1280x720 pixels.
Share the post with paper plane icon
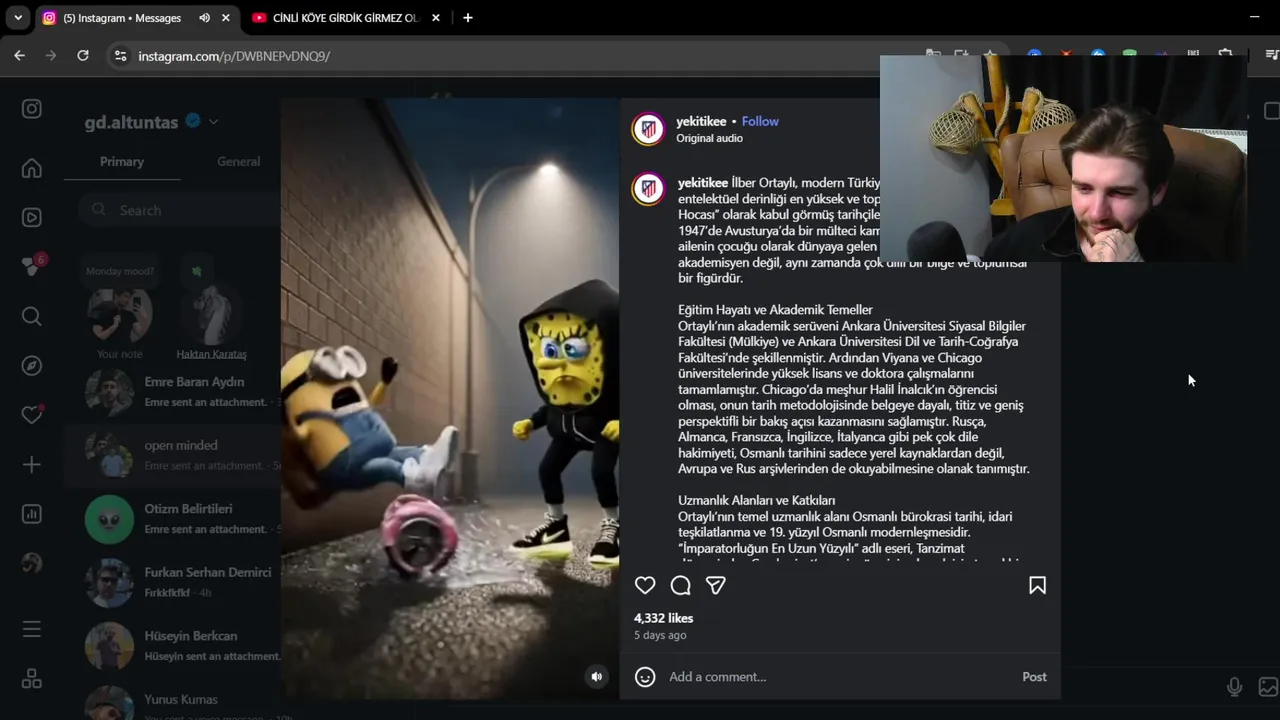point(716,586)
